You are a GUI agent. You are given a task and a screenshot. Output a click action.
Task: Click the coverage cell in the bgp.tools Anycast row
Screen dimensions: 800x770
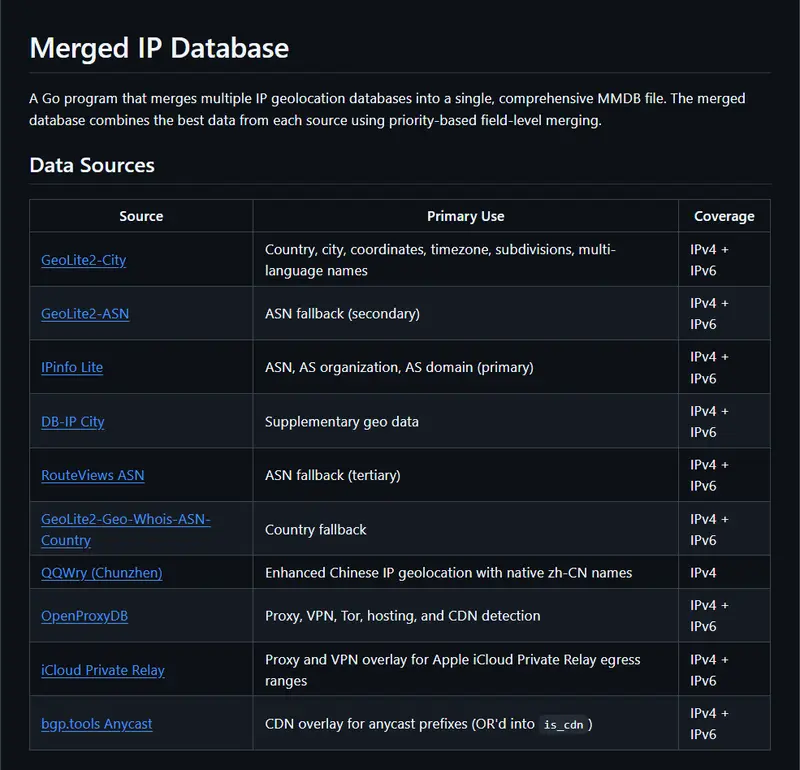(x=724, y=724)
